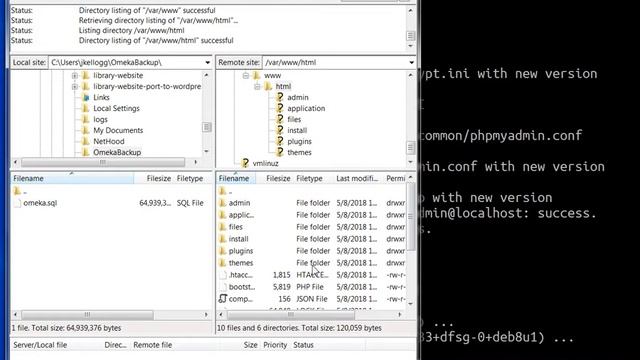Select the application folder in remote tree
640x360 pixels.
pyautogui.click(x=306, y=109)
